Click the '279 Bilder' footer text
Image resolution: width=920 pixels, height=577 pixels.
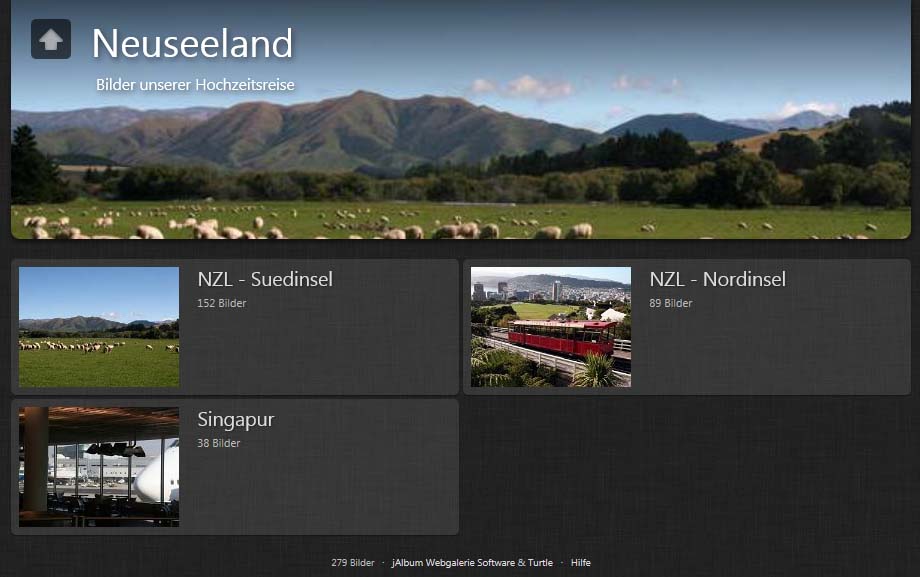pos(352,563)
